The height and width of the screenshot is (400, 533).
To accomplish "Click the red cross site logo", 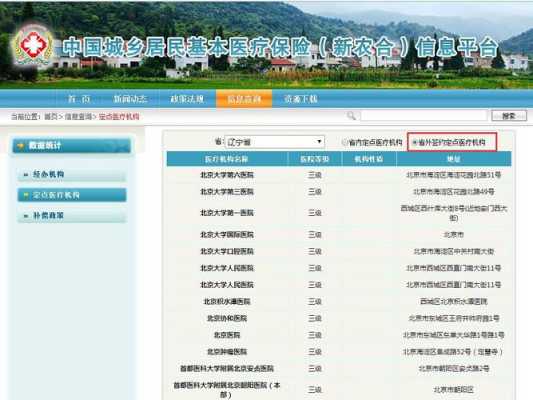I will 33,45.
